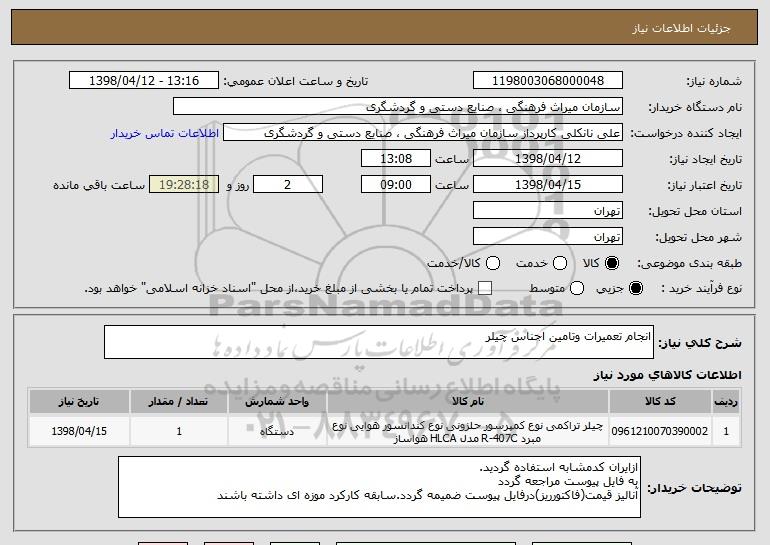Click the validity date field 1398/04/15
The width and height of the screenshot is (770, 545).
tap(548, 185)
